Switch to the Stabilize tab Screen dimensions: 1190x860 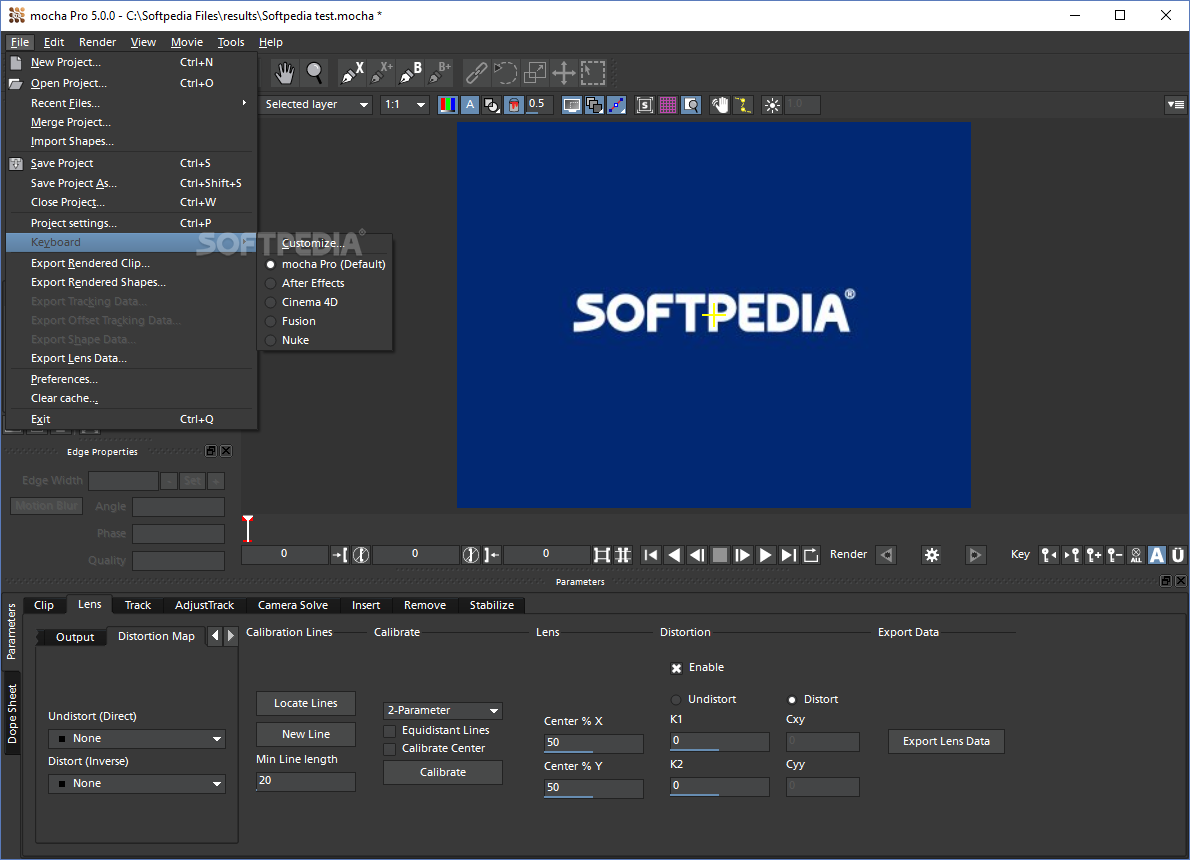[x=492, y=605]
